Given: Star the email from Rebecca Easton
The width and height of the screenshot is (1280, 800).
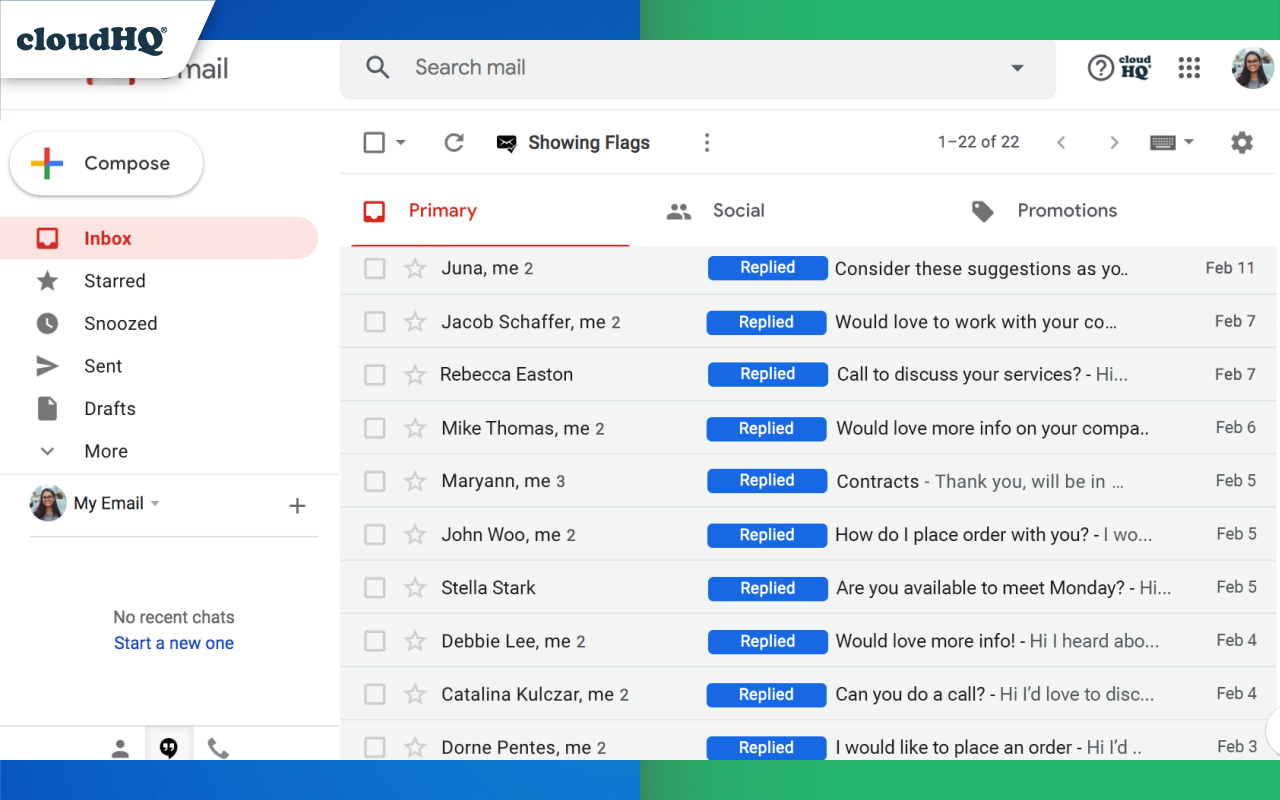Looking at the screenshot, I should [415, 374].
